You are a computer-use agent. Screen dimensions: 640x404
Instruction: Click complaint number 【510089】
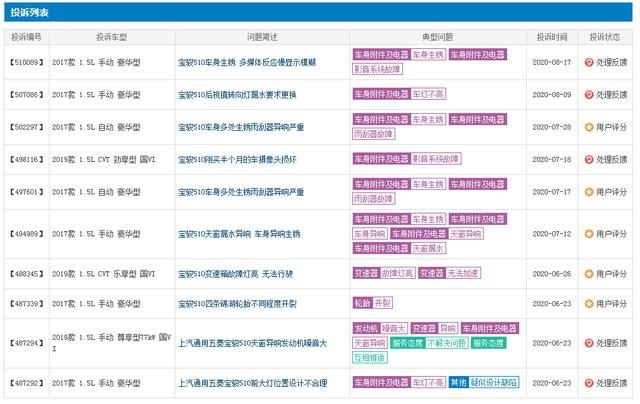pos(27,62)
